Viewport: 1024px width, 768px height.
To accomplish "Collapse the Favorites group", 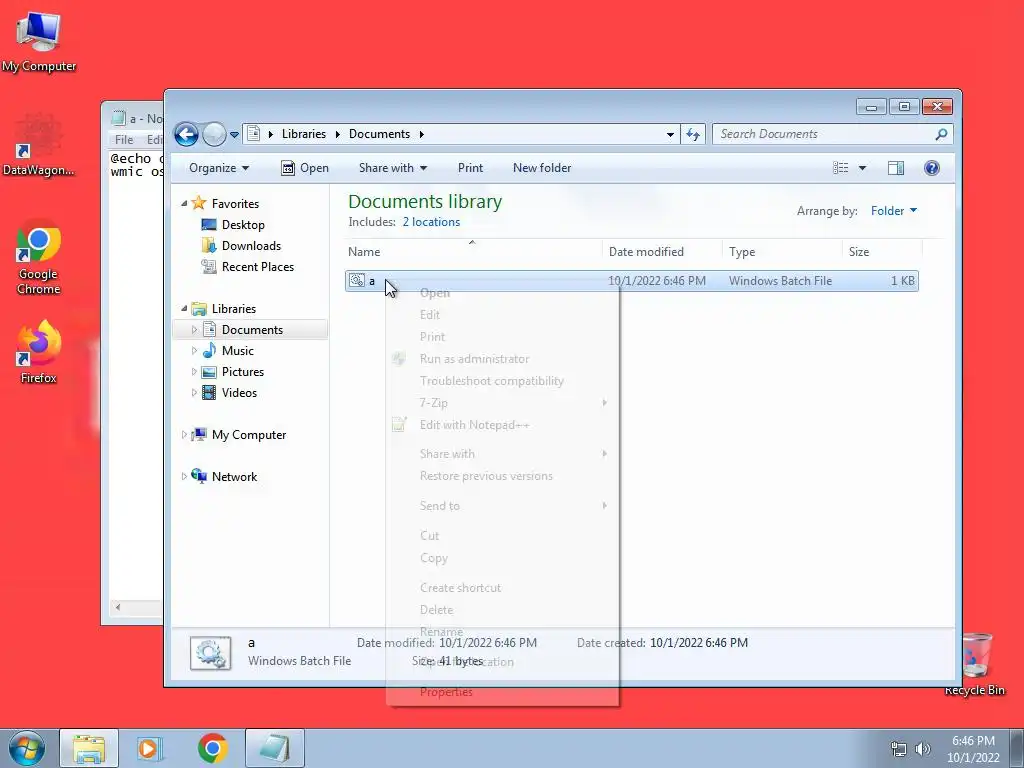I will [x=184, y=204].
